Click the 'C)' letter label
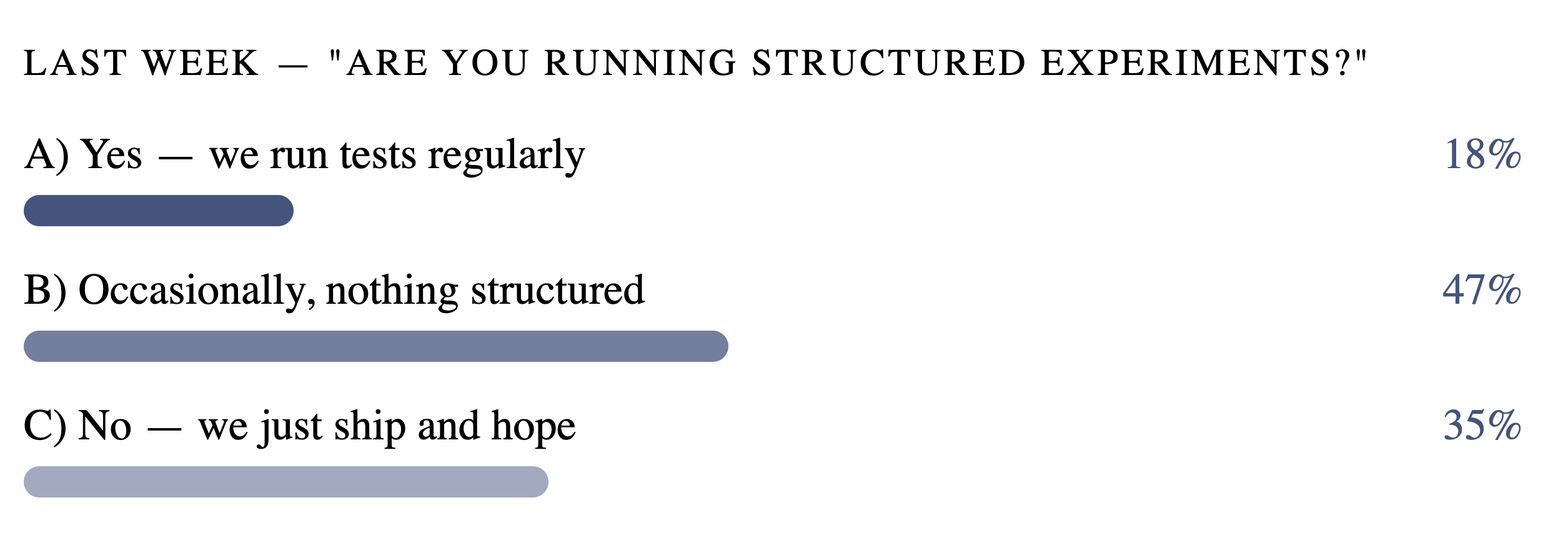 tap(45, 426)
